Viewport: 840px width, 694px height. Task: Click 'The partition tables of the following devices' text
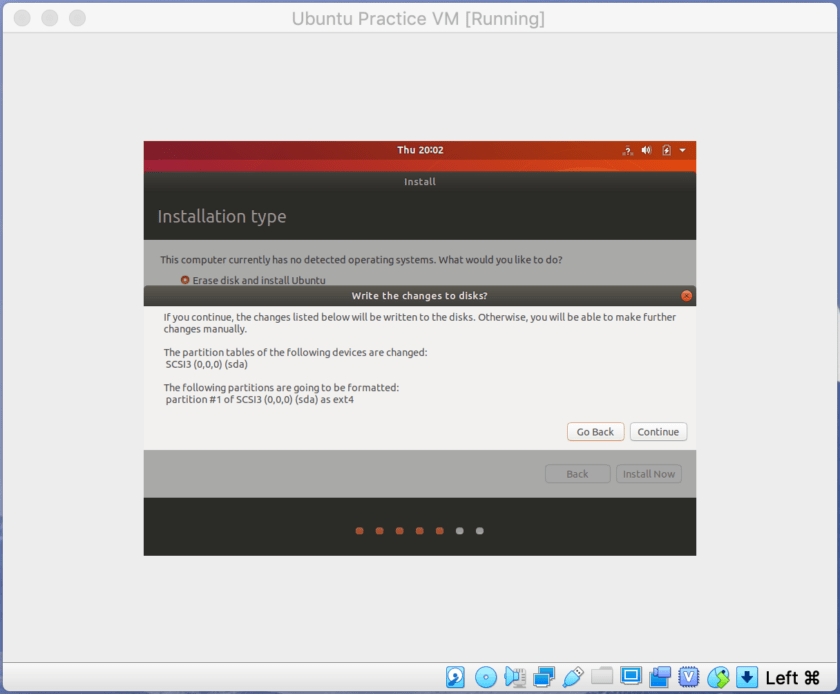pos(295,352)
